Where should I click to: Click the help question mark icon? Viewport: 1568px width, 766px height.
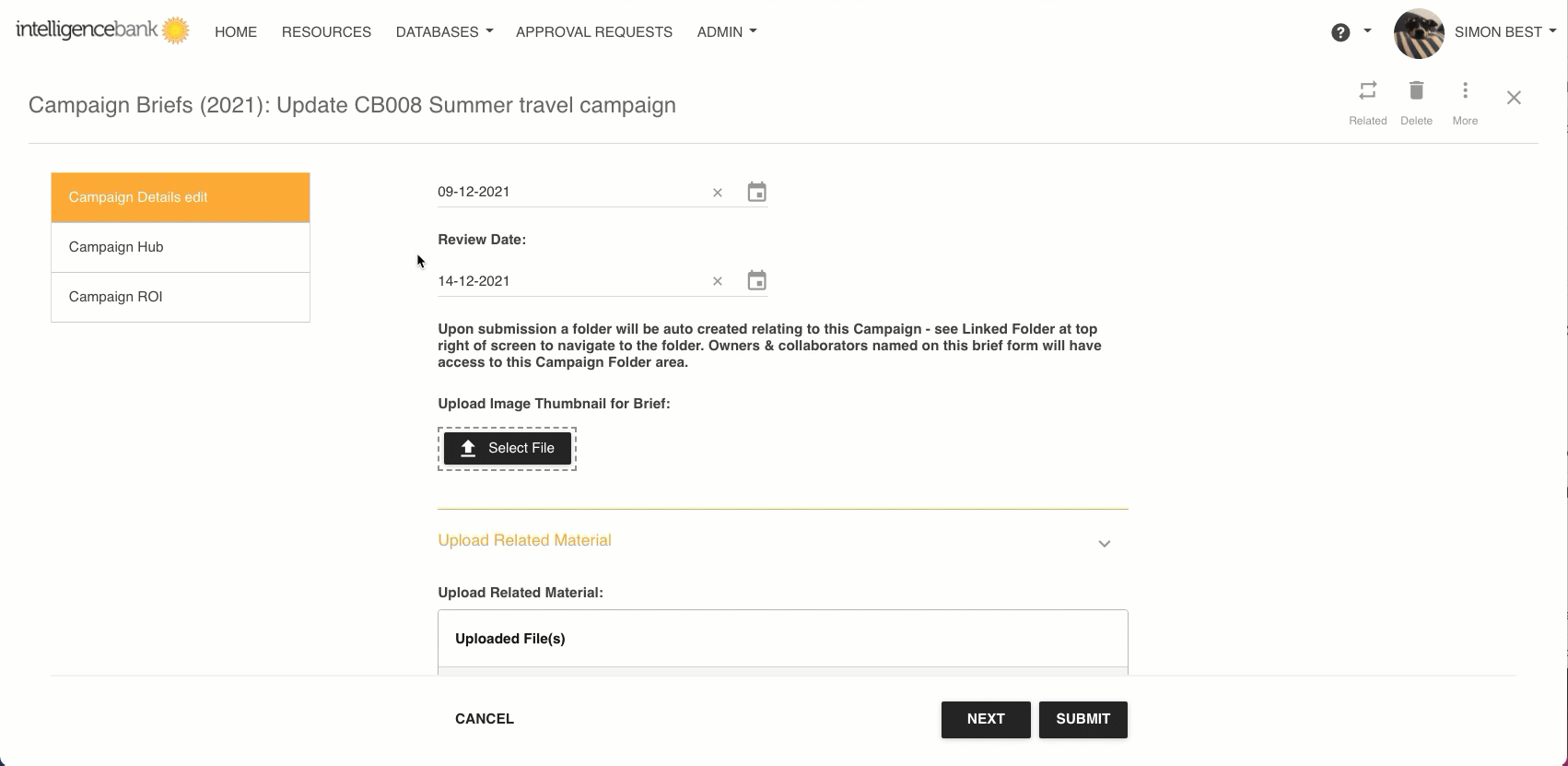coord(1340,32)
